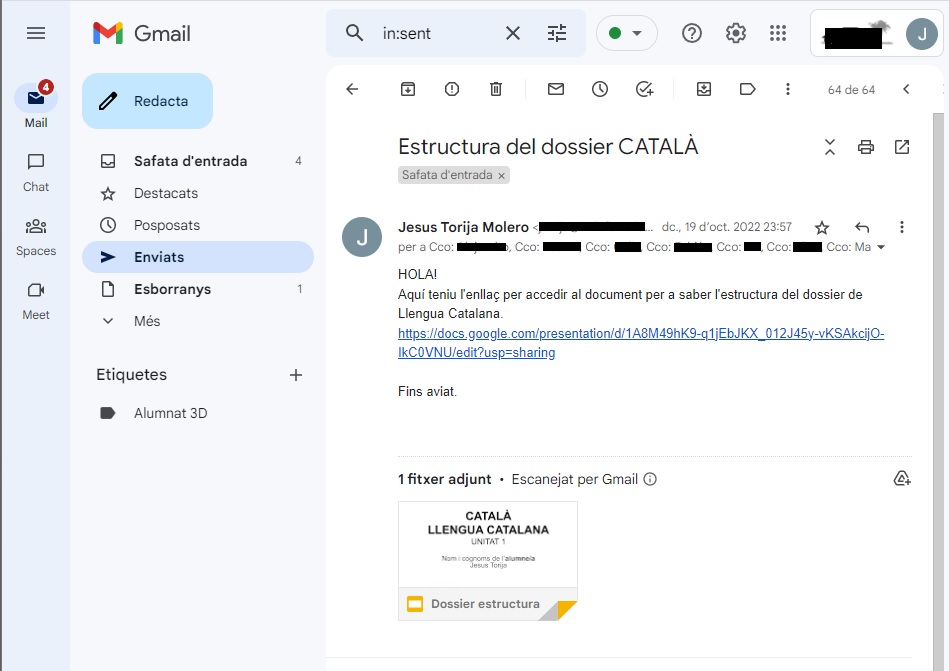
Task: Open the active status indicator dropdown
Action: click(x=627, y=33)
